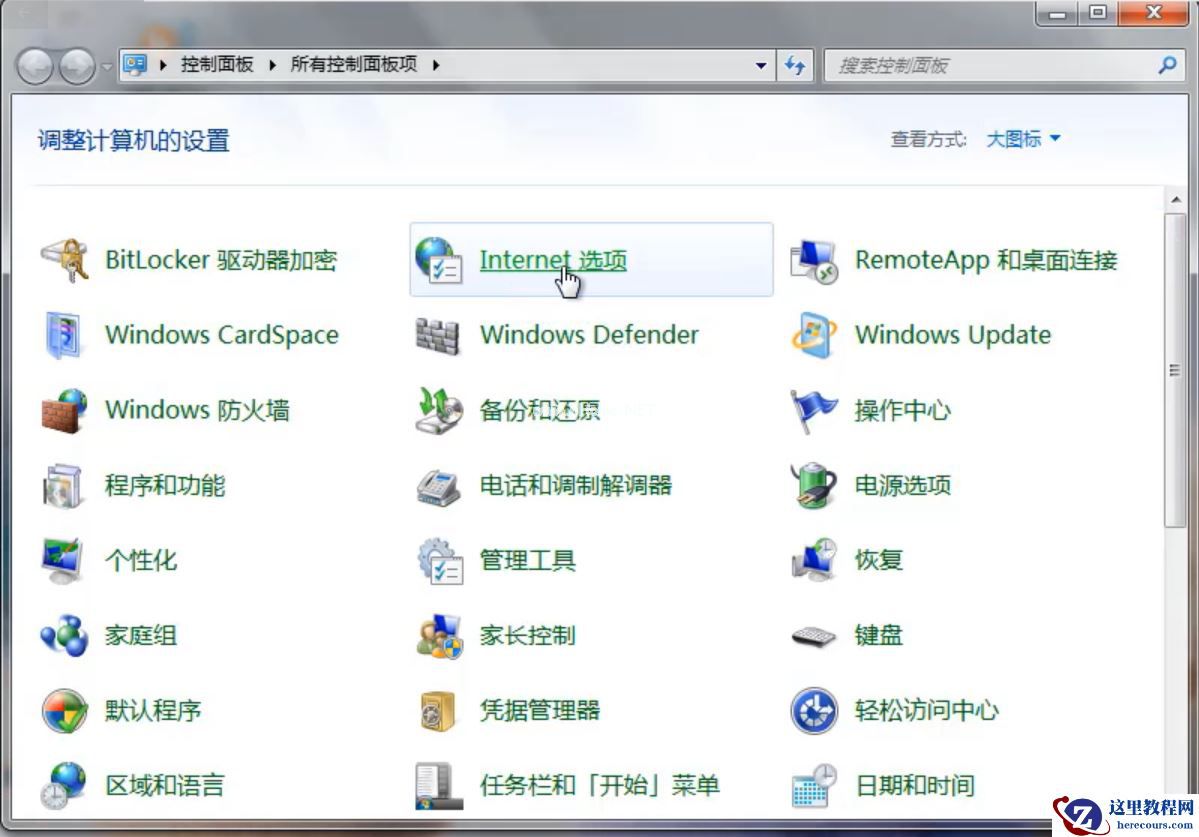This screenshot has width=1199, height=837.
Task: Expand the 所有控制面板项 breadcrumb arrow
Action: [434, 64]
